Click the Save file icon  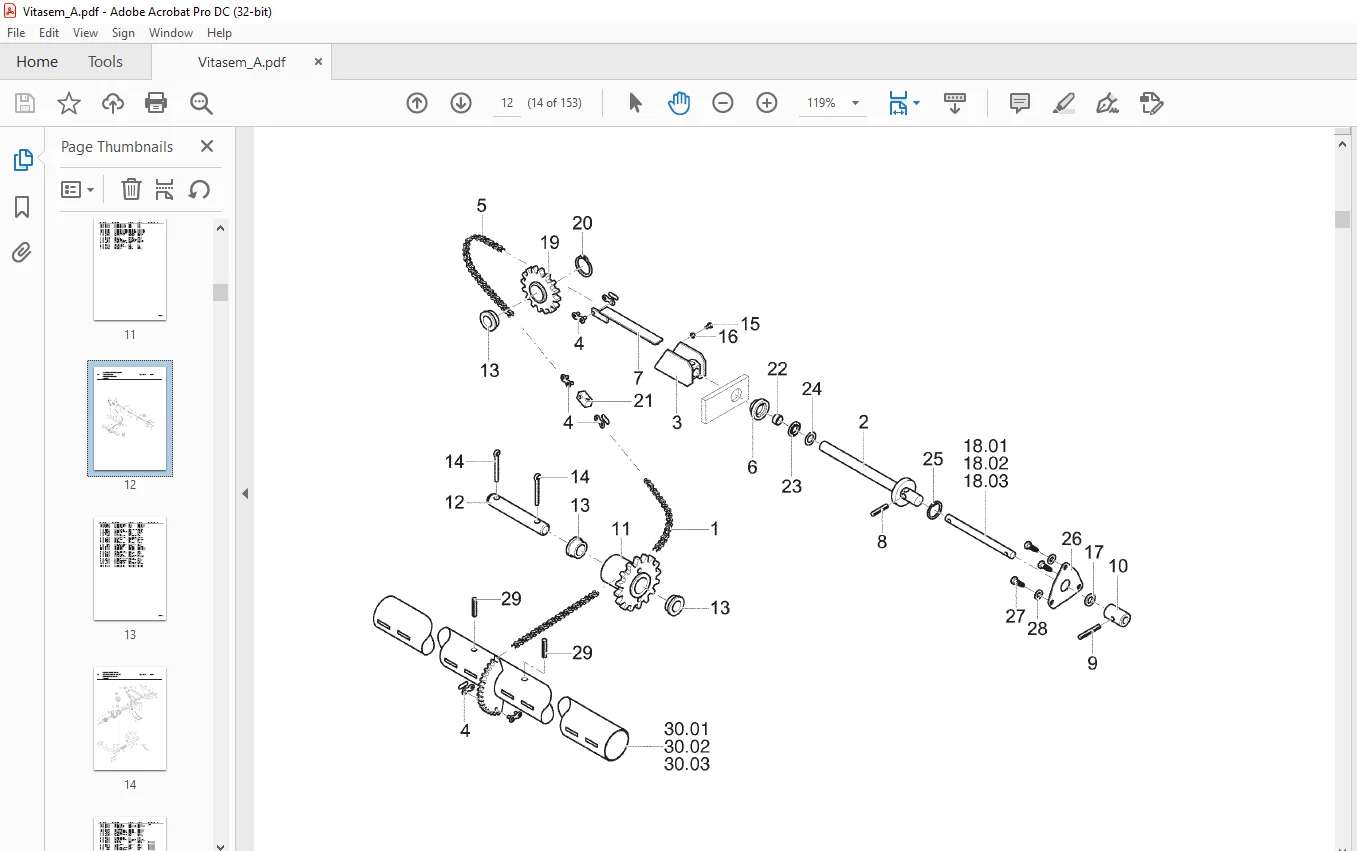(25, 103)
